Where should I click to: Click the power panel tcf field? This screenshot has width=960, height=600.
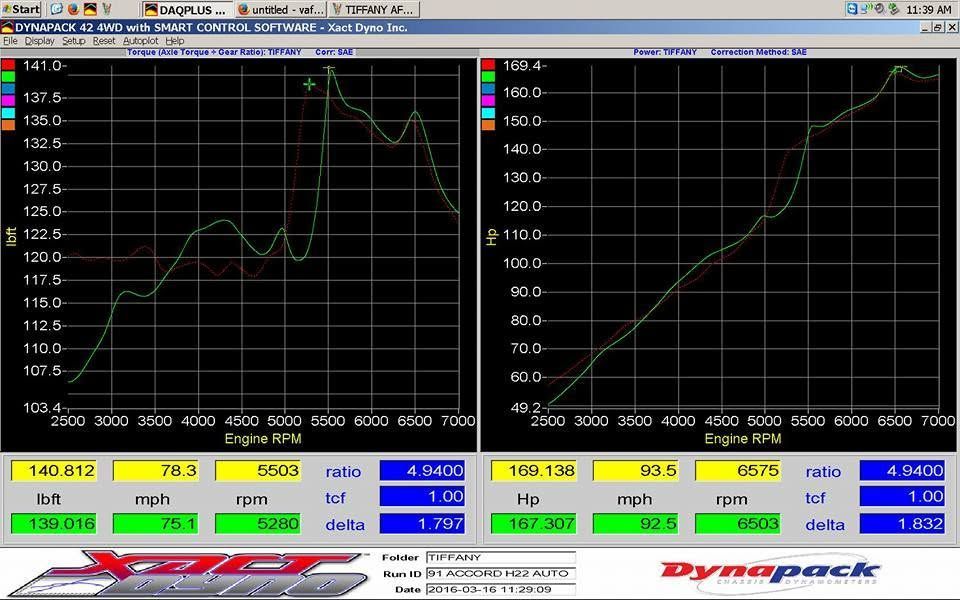pos(902,497)
